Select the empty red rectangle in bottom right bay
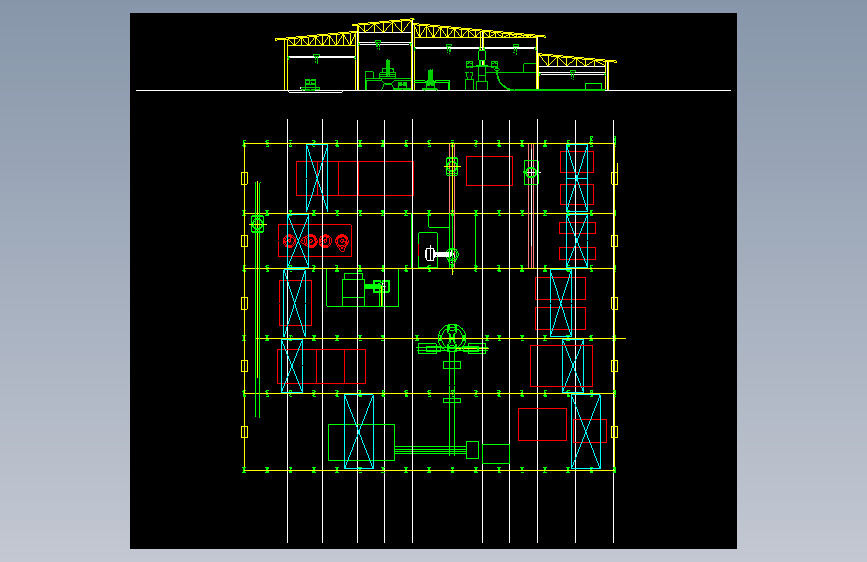This screenshot has width=867, height=562. pos(542,424)
